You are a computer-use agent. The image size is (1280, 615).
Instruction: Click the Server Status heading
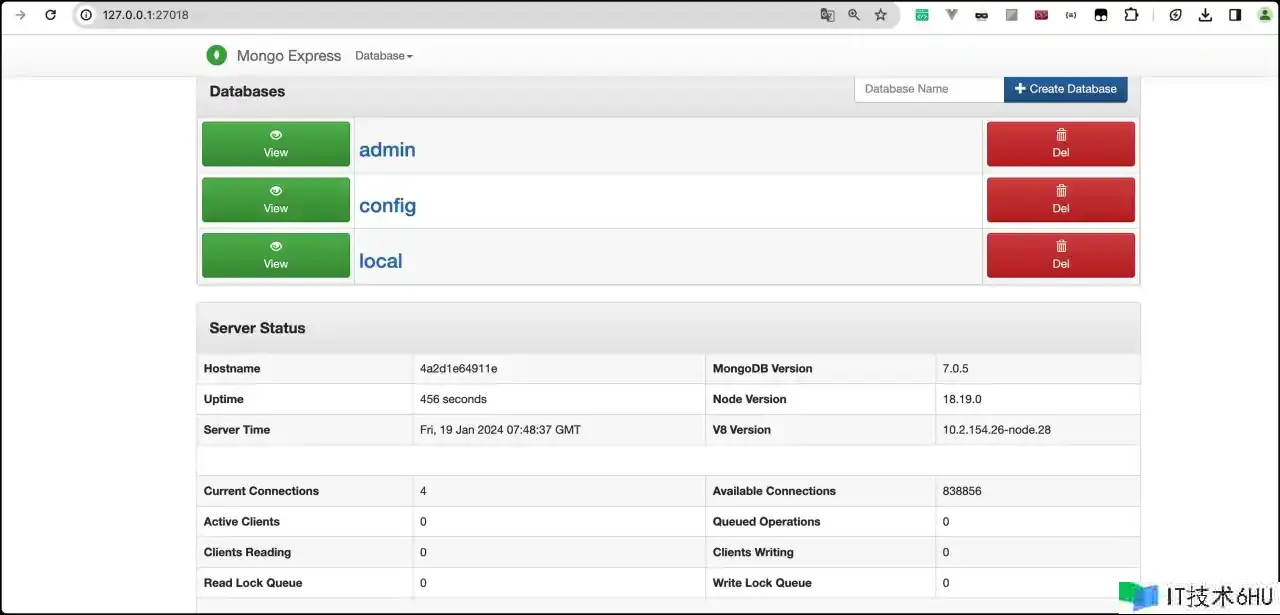(257, 328)
